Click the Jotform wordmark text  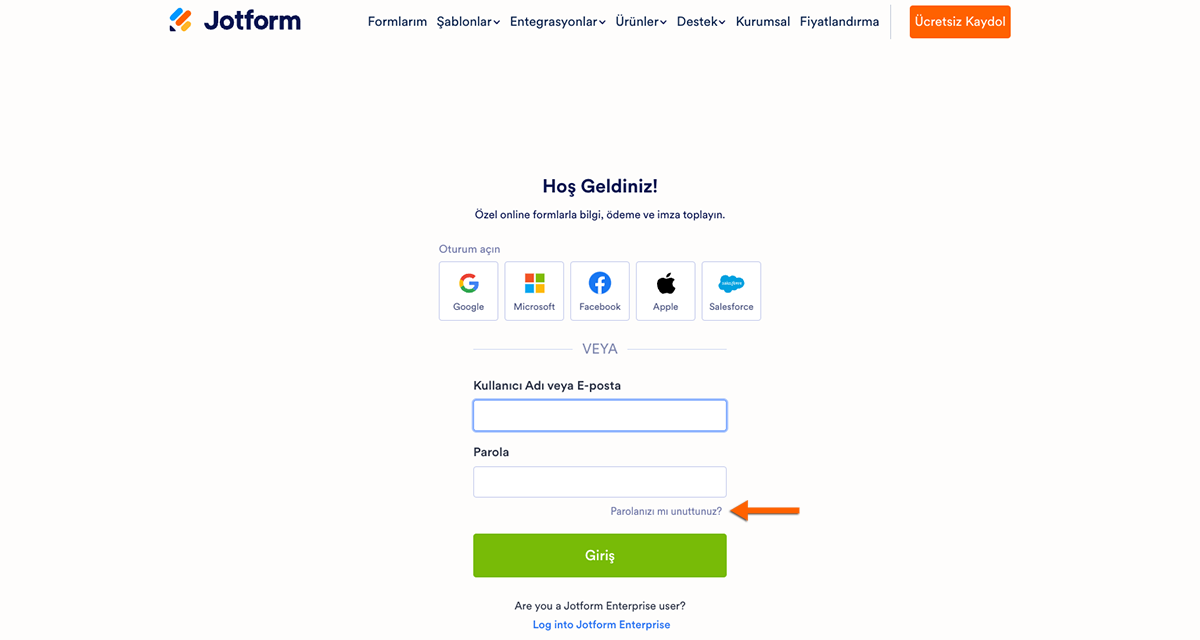pos(252,20)
